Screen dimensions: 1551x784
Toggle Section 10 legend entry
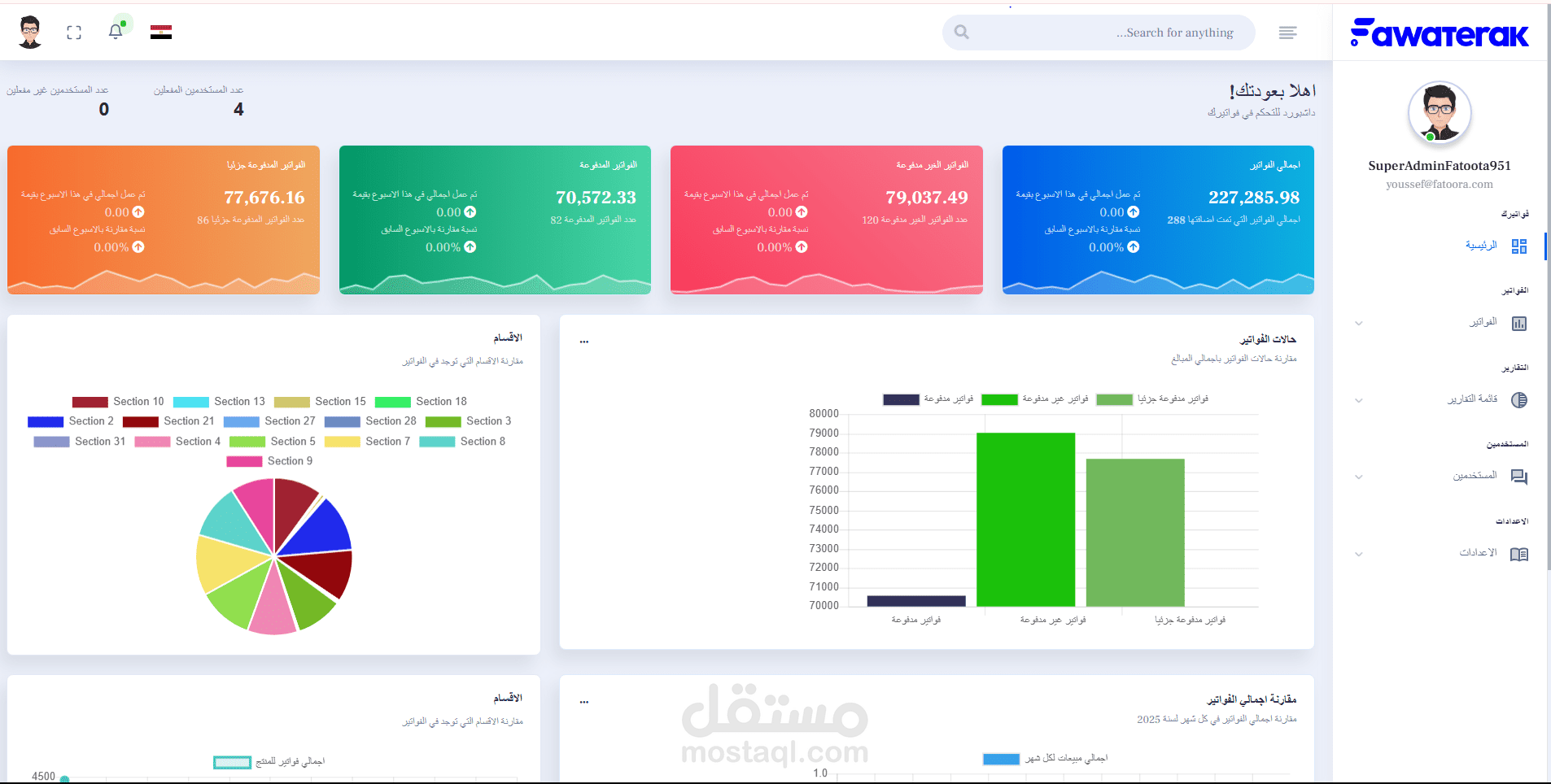pos(118,402)
